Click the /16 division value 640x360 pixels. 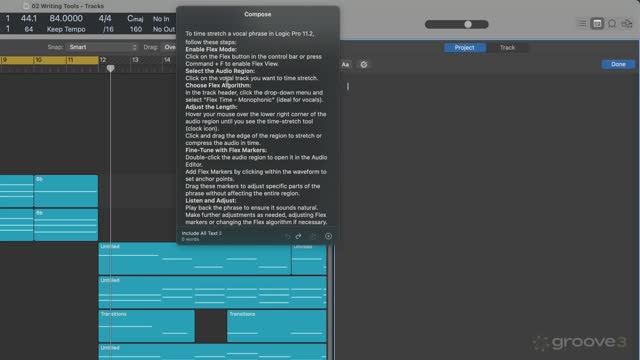(x=108, y=29)
